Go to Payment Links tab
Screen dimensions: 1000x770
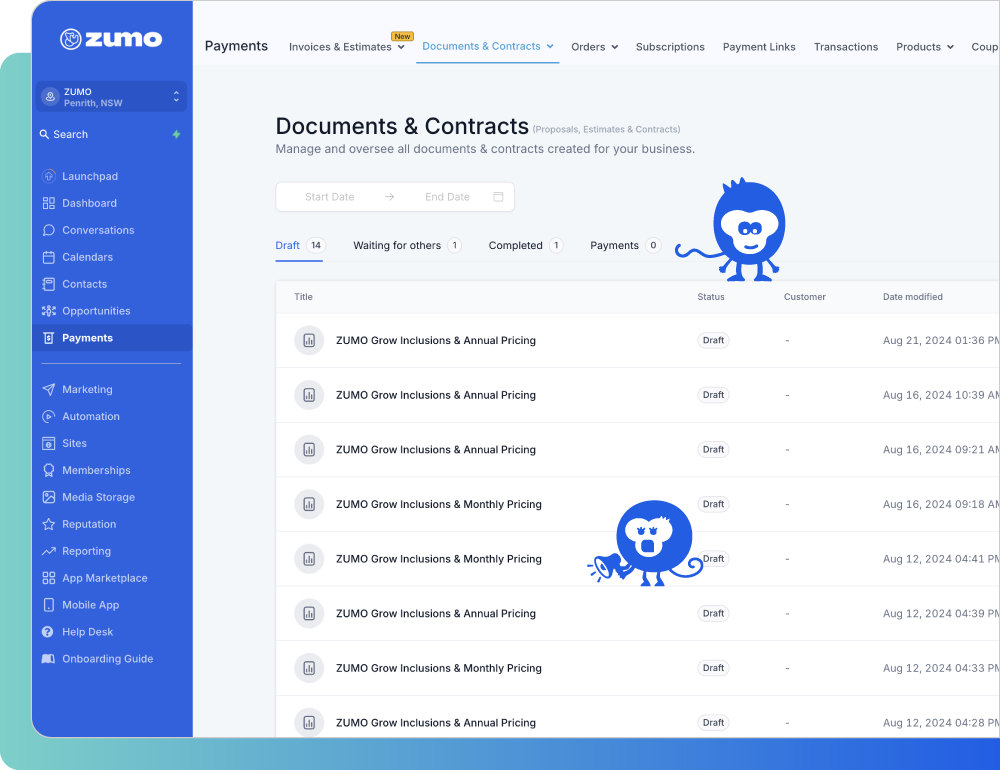759,47
